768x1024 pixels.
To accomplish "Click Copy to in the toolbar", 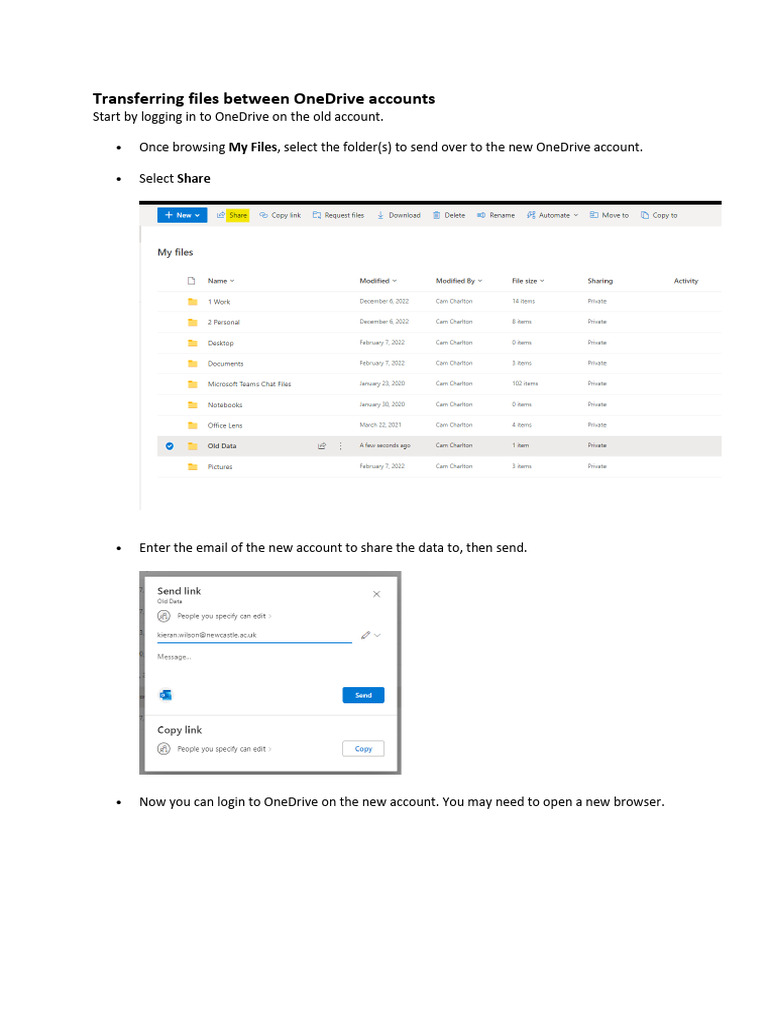I will [659, 215].
